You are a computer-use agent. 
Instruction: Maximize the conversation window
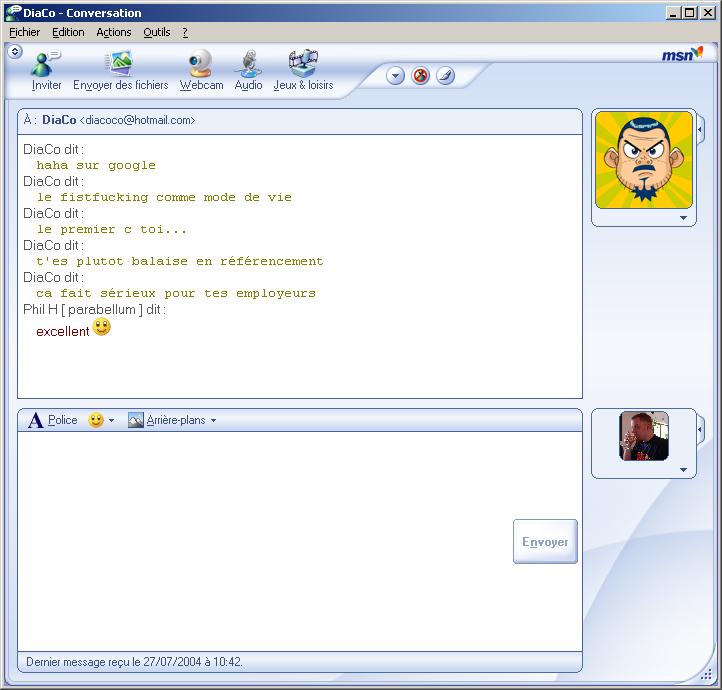coord(689,13)
